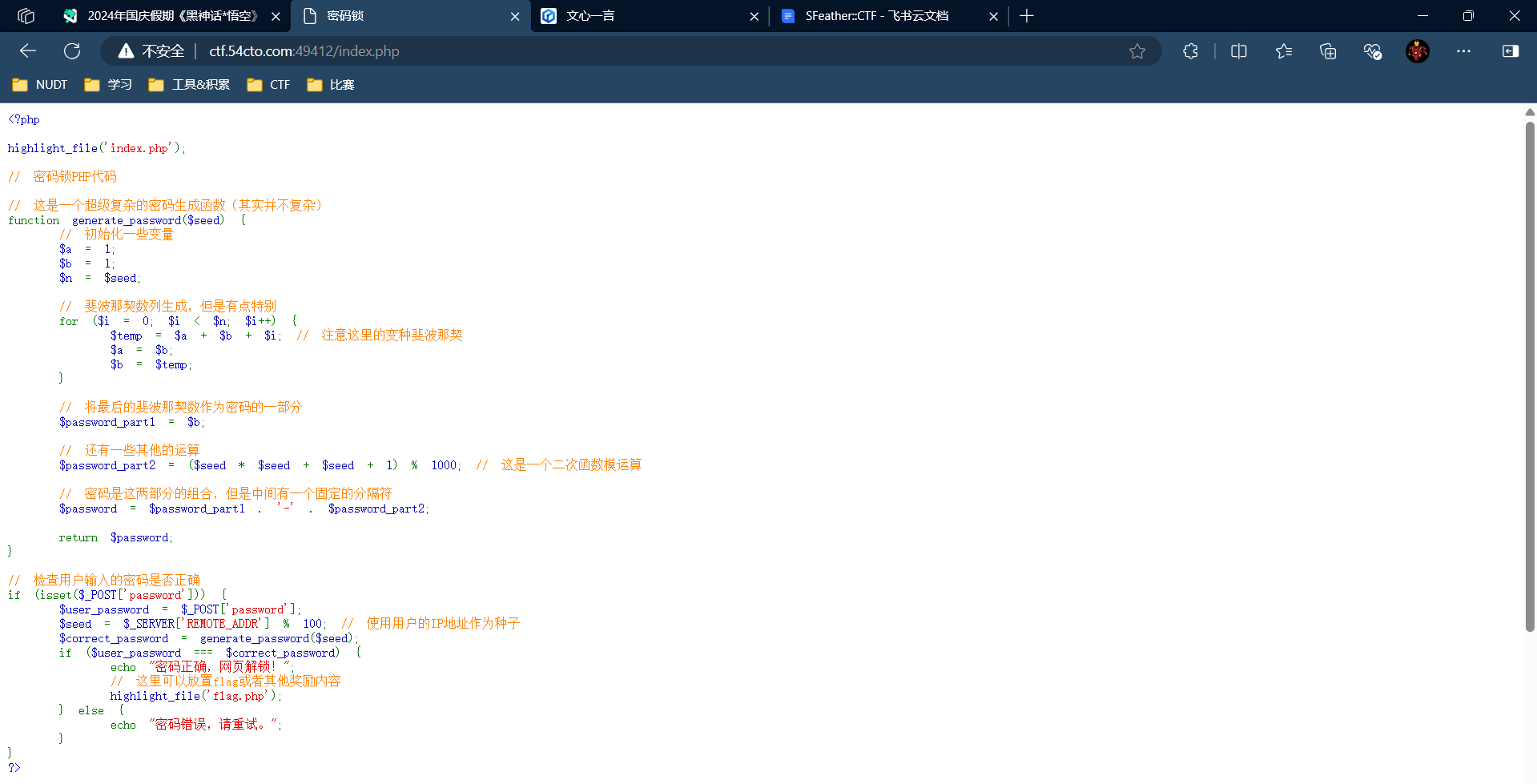Screen dimensions: 1537x784
Task: Open the CTF bookmarks folder
Action: [269, 85]
